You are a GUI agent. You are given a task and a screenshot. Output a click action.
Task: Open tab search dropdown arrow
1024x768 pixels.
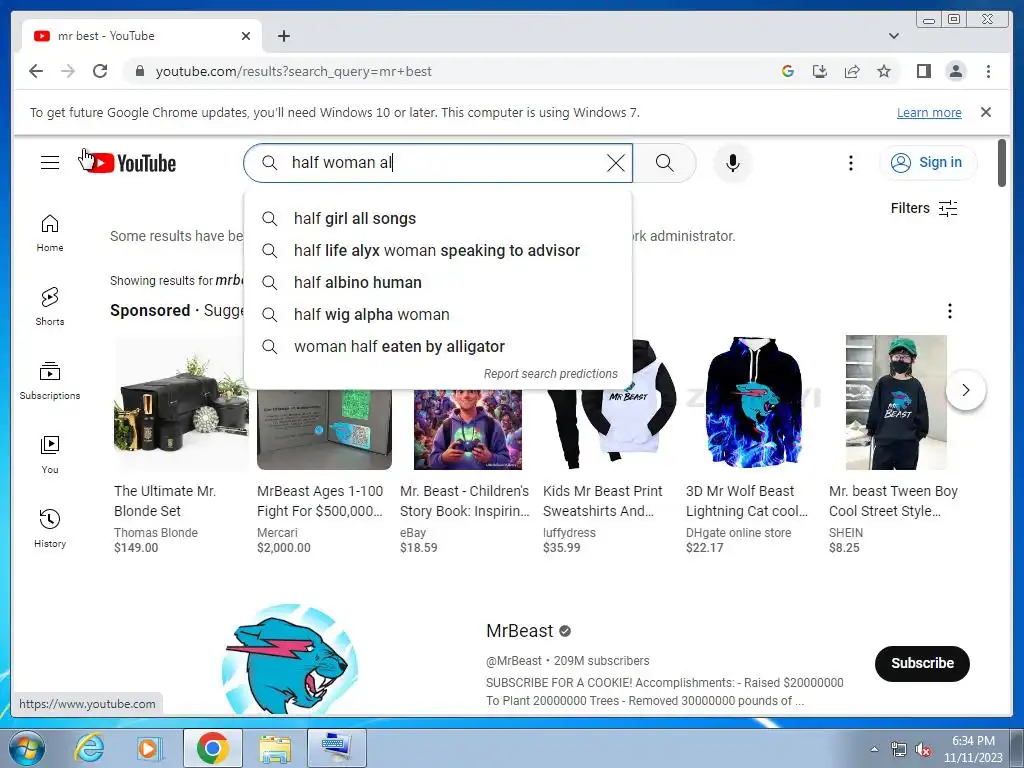(x=893, y=36)
